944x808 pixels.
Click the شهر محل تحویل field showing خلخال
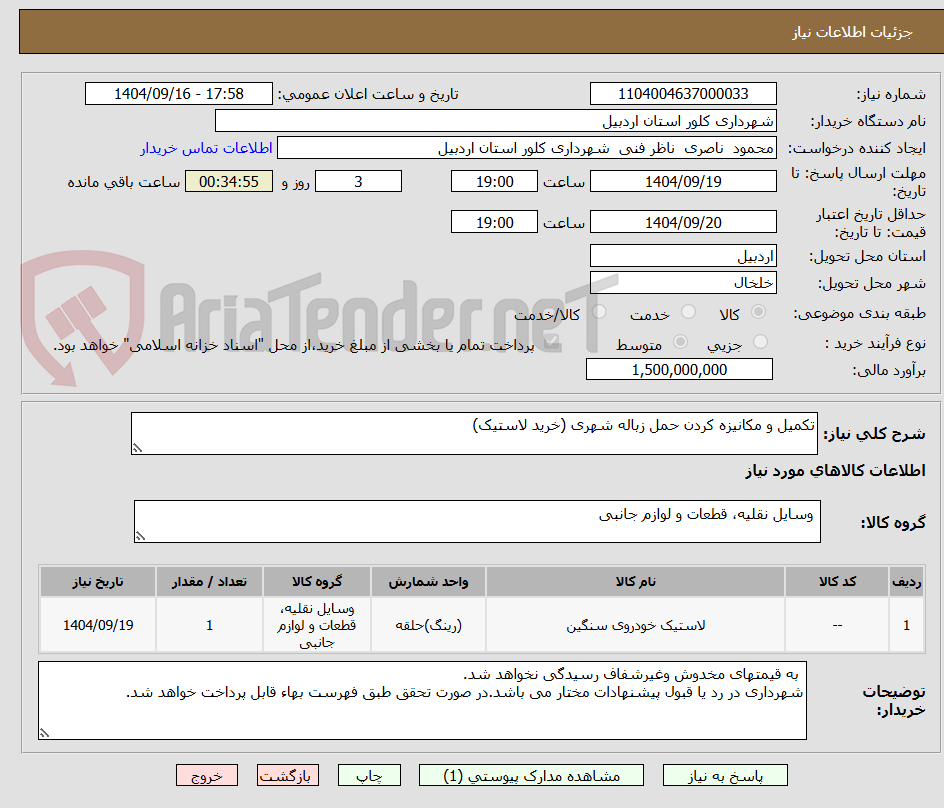[x=683, y=282]
